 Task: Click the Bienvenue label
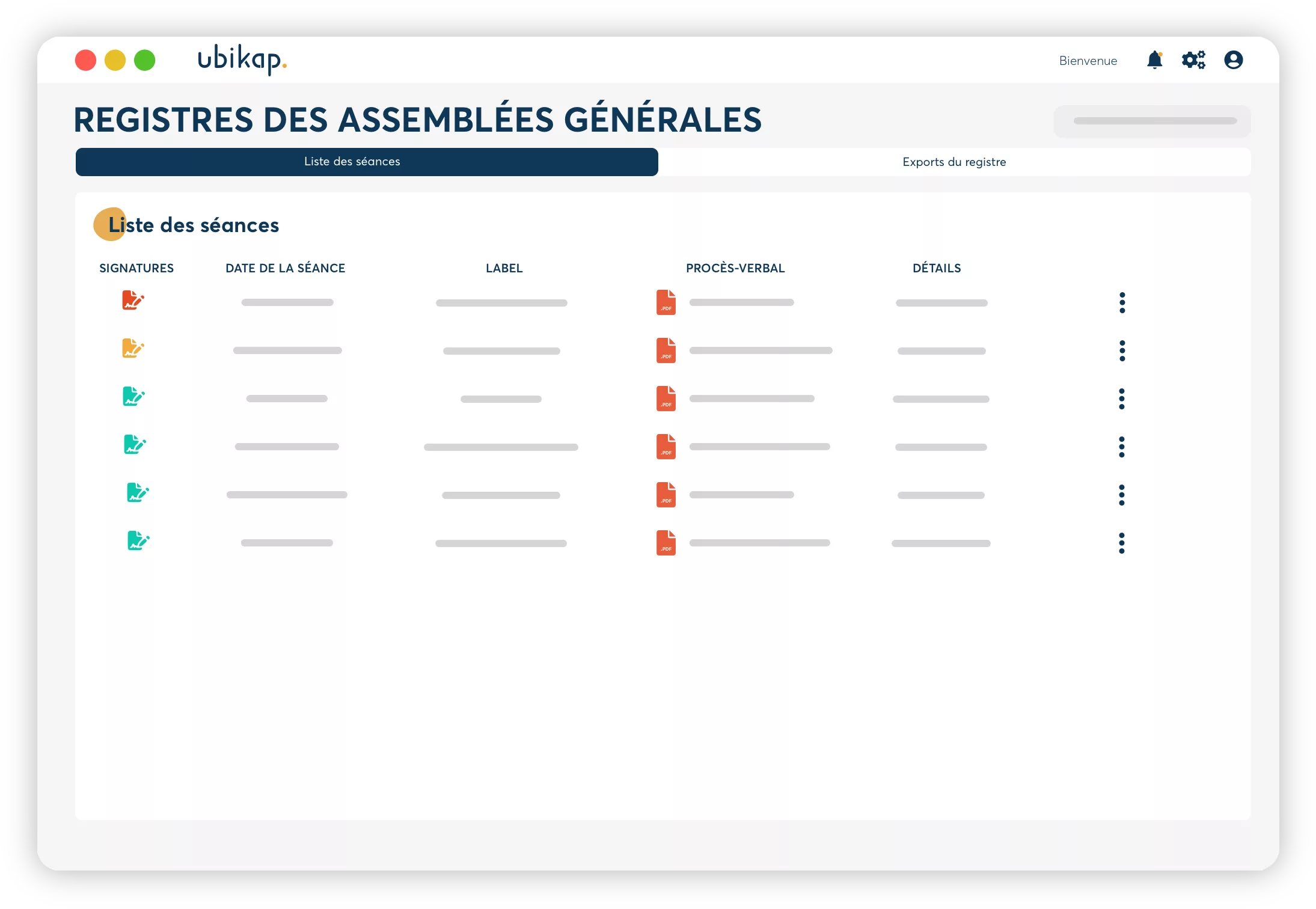coord(1088,60)
